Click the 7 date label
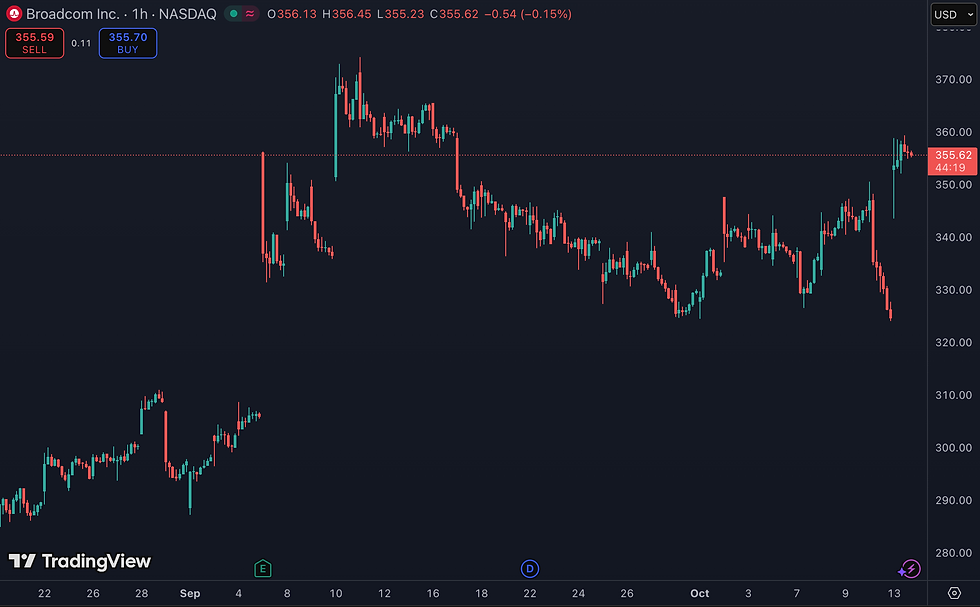This screenshot has height=607, width=980. click(x=796, y=593)
